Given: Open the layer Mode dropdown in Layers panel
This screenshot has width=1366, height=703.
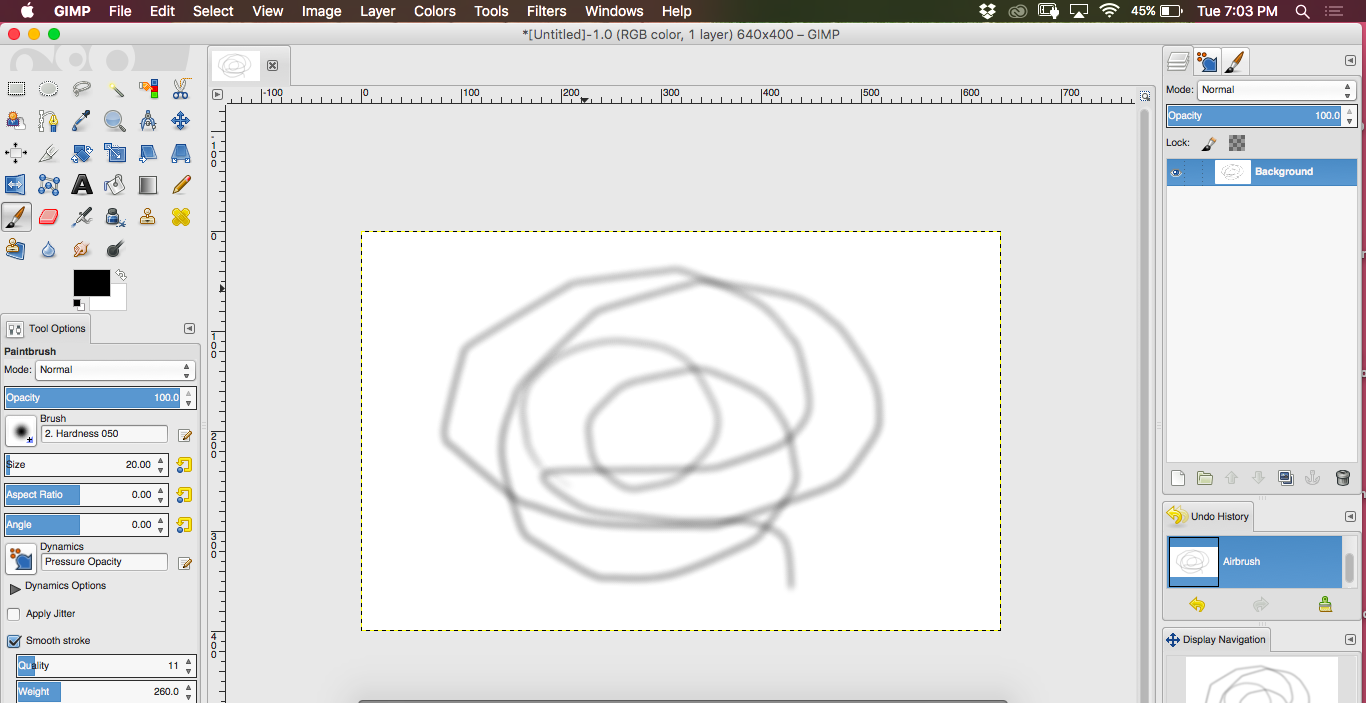Looking at the screenshot, I should pos(1277,90).
